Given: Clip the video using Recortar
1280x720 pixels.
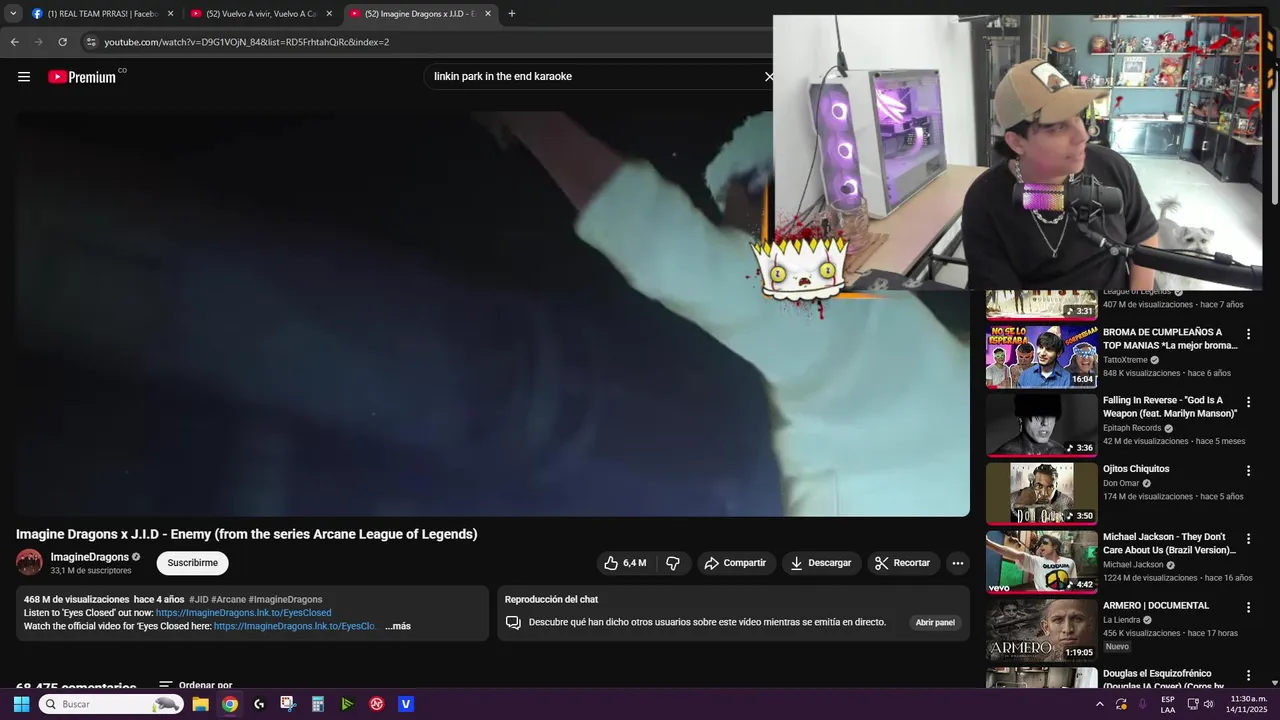Looking at the screenshot, I should point(903,563).
